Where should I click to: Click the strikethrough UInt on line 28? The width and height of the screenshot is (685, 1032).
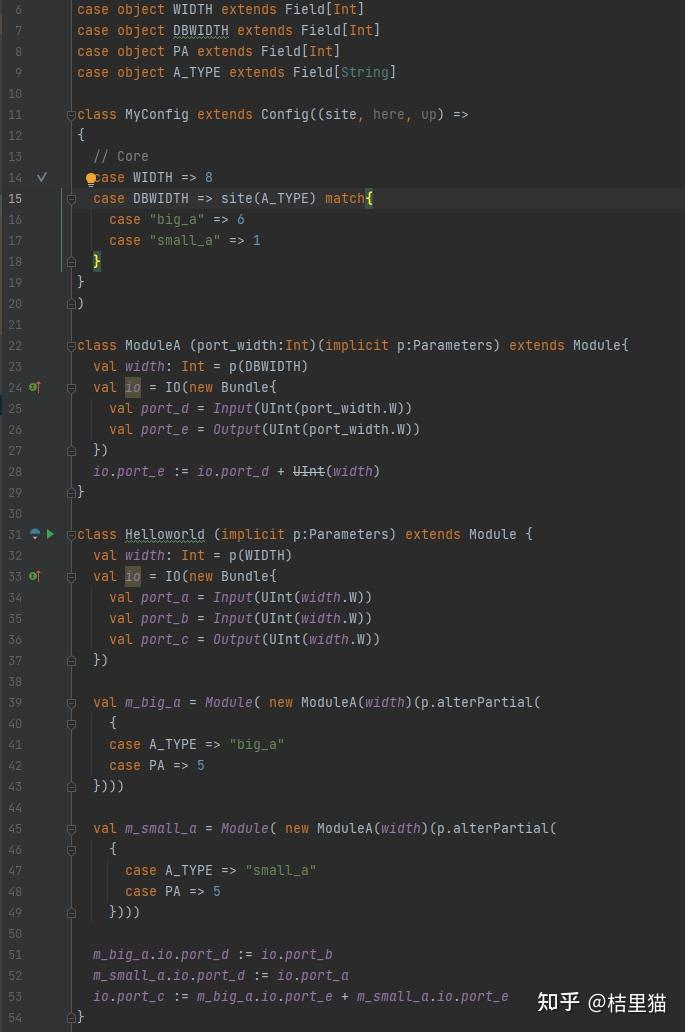(x=309, y=471)
